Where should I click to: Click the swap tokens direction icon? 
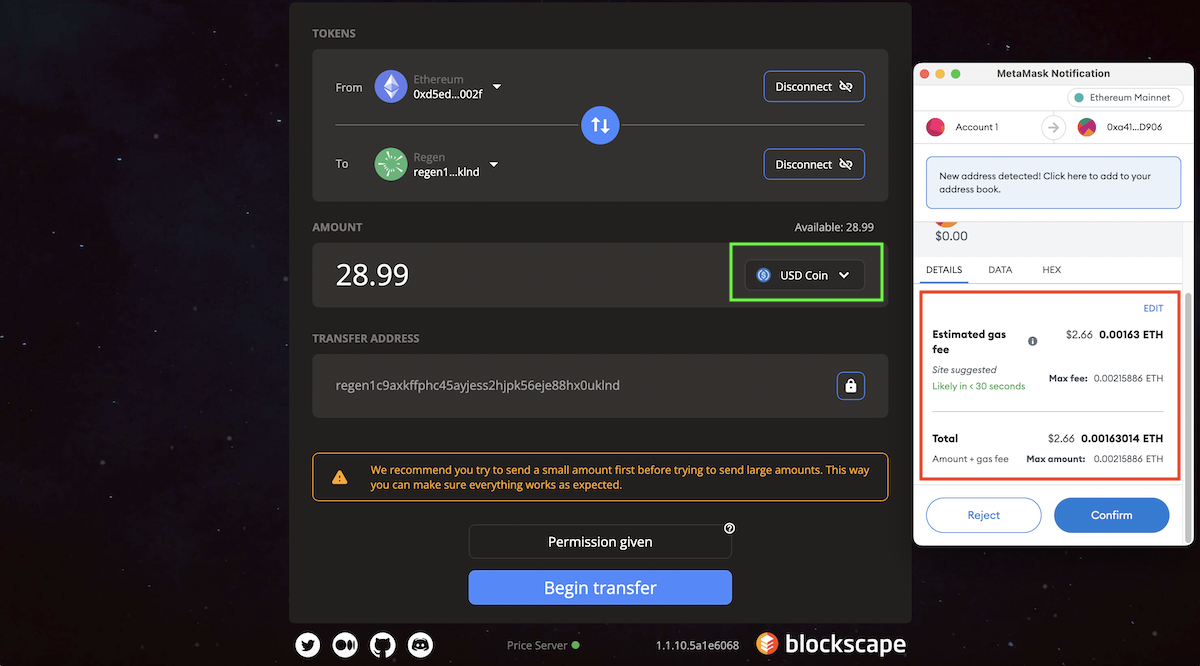tap(600, 125)
